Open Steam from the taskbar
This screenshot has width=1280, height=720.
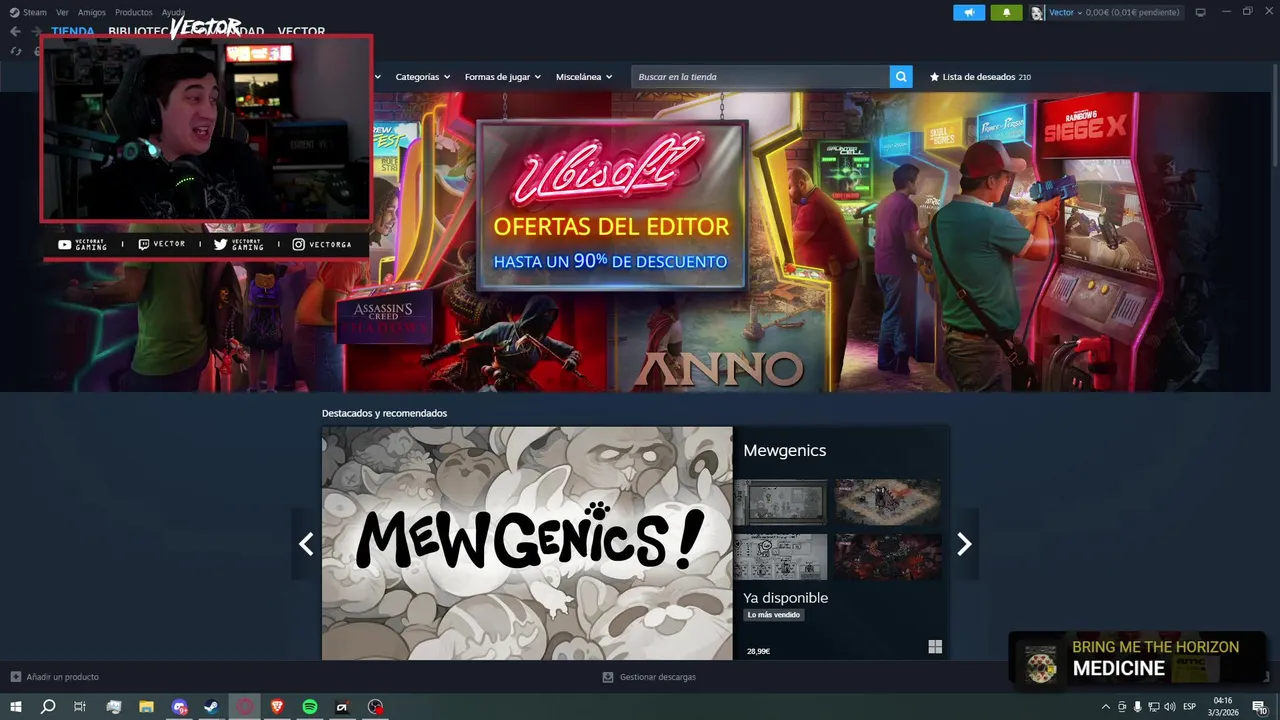coord(211,707)
